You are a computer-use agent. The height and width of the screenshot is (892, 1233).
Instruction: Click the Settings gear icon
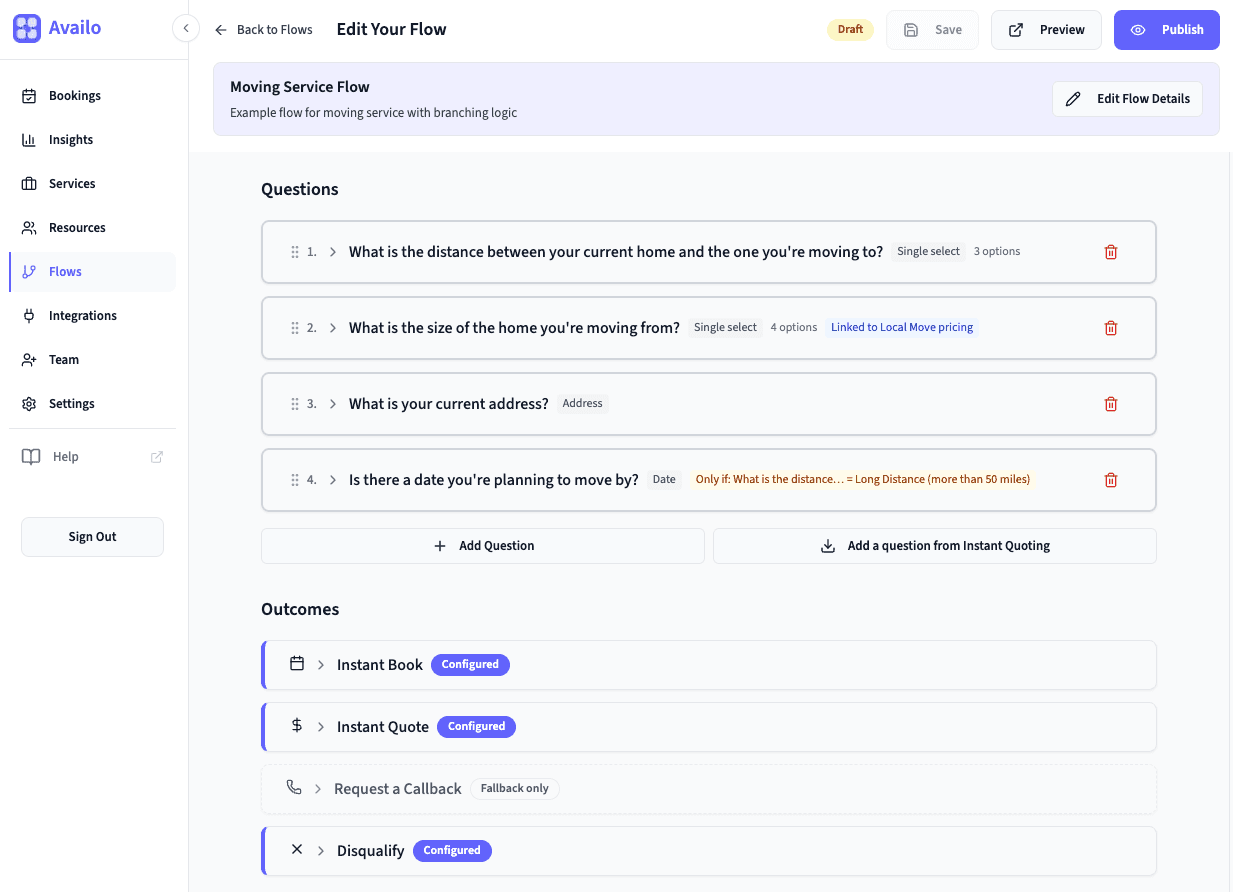[x=27, y=403]
